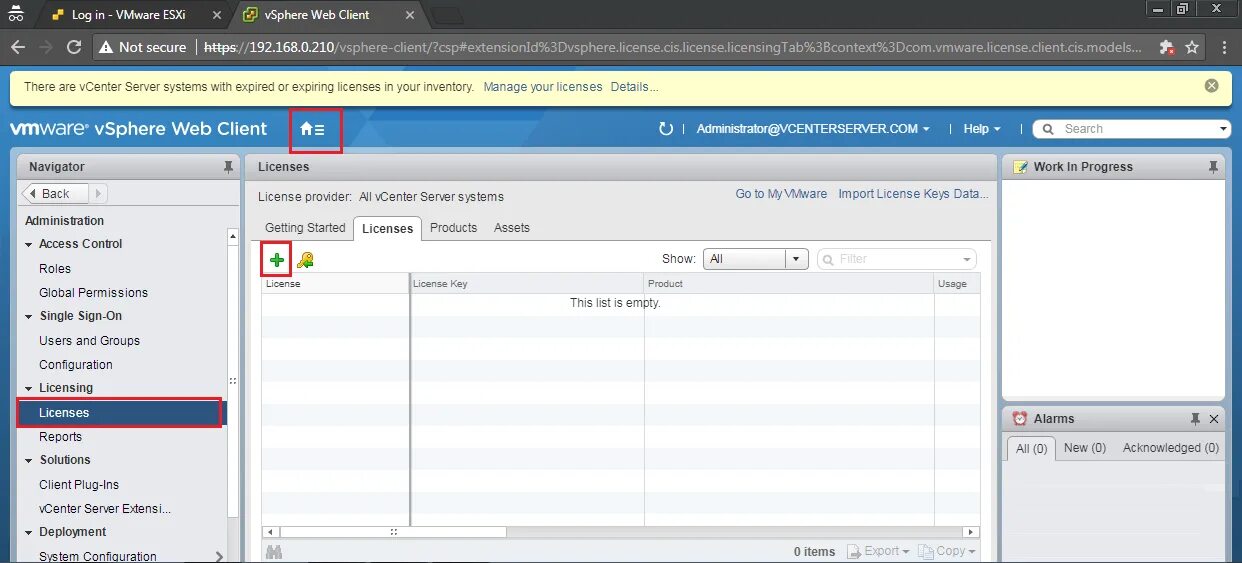Bookmark this page with the star

(1192, 47)
